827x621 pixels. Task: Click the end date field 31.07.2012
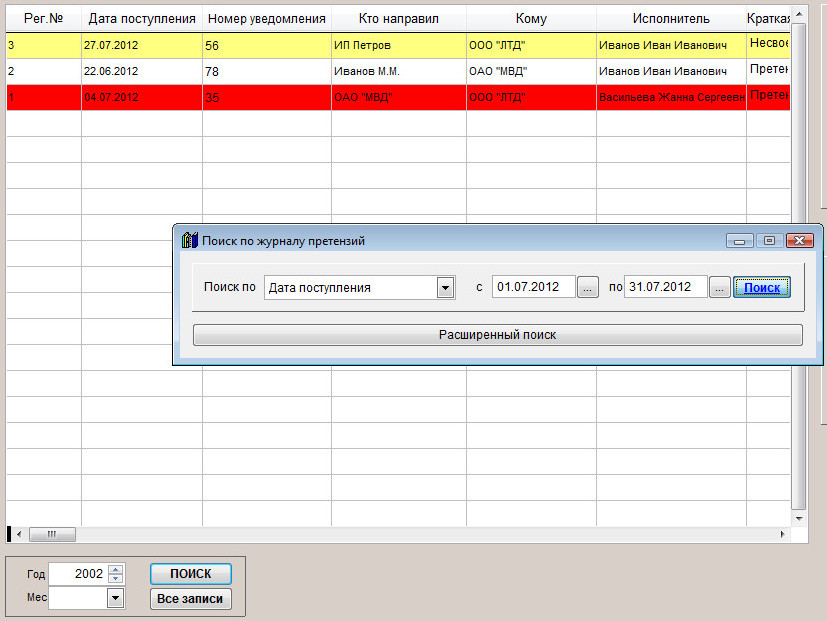click(665, 287)
